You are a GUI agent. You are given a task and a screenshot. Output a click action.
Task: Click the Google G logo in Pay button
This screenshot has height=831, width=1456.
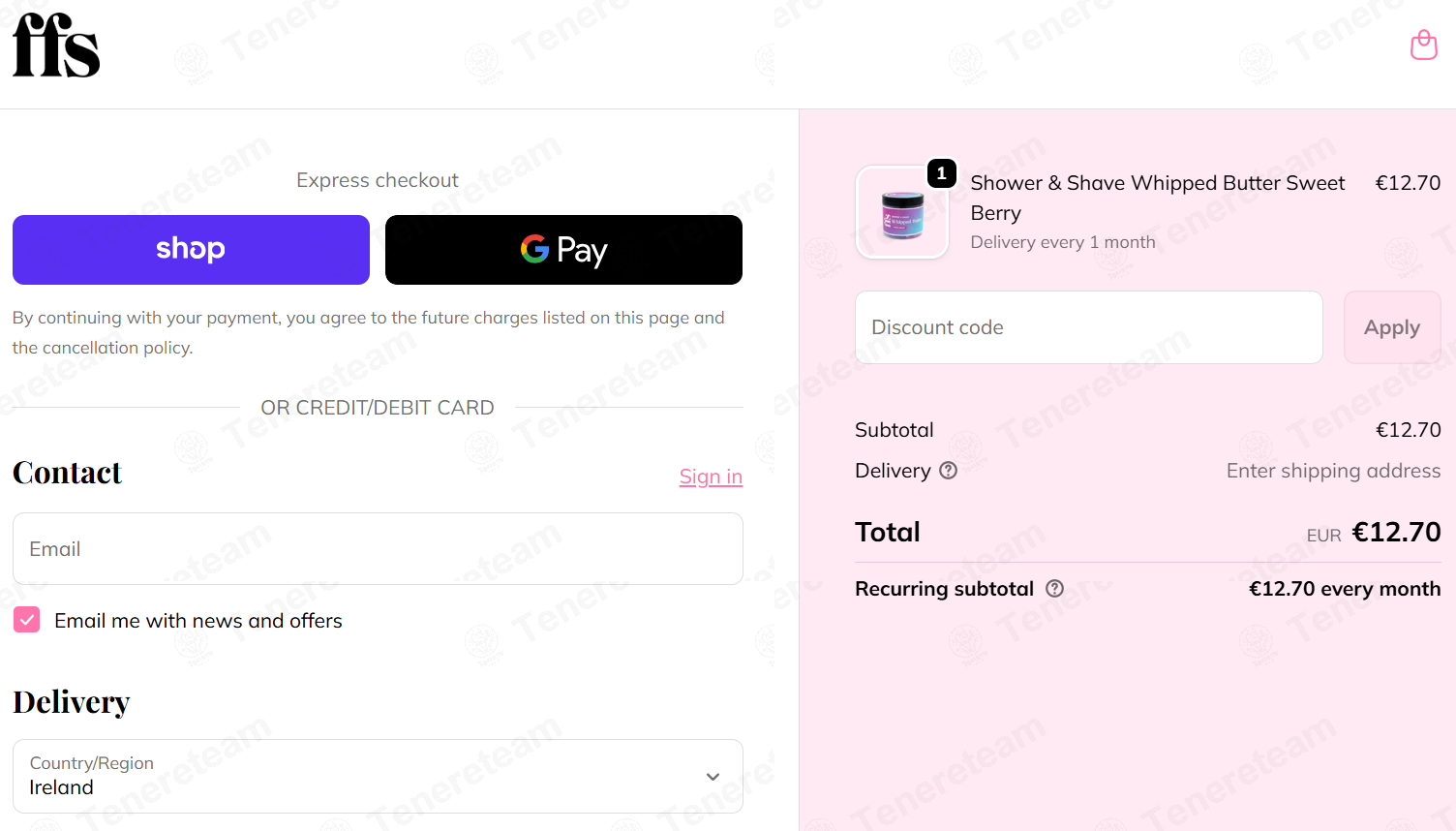(534, 249)
